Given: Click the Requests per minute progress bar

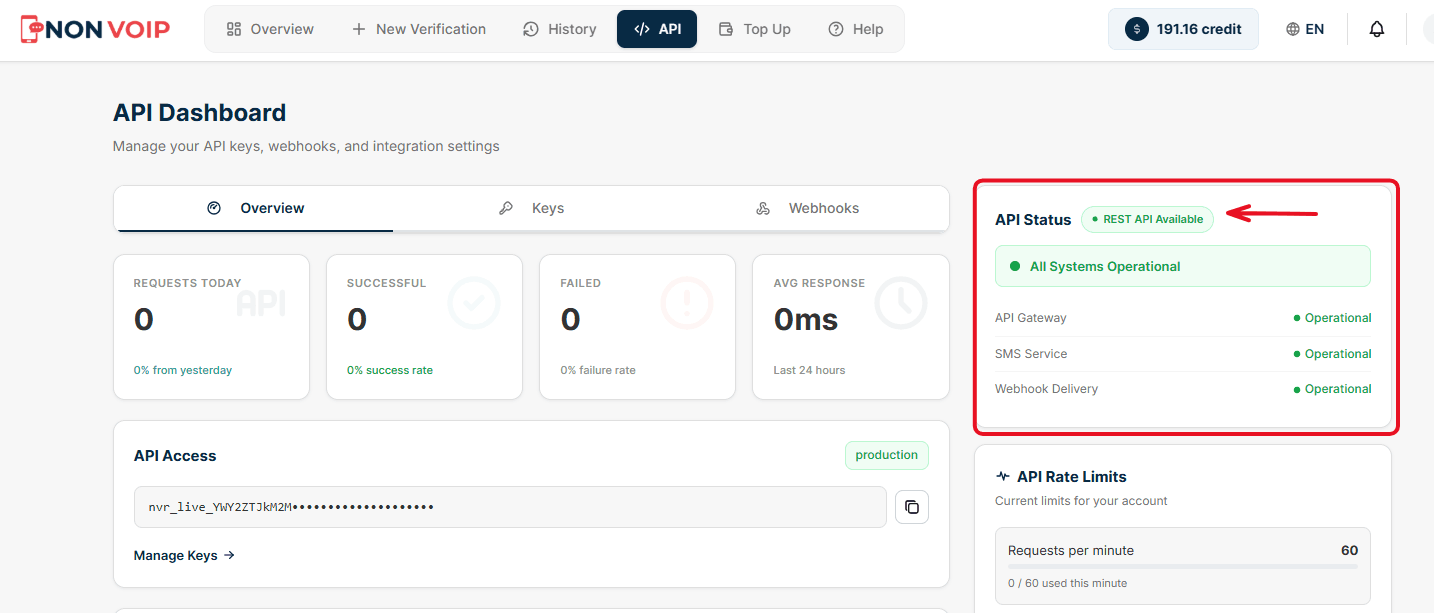Looking at the screenshot, I should (x=1183, y=566).
